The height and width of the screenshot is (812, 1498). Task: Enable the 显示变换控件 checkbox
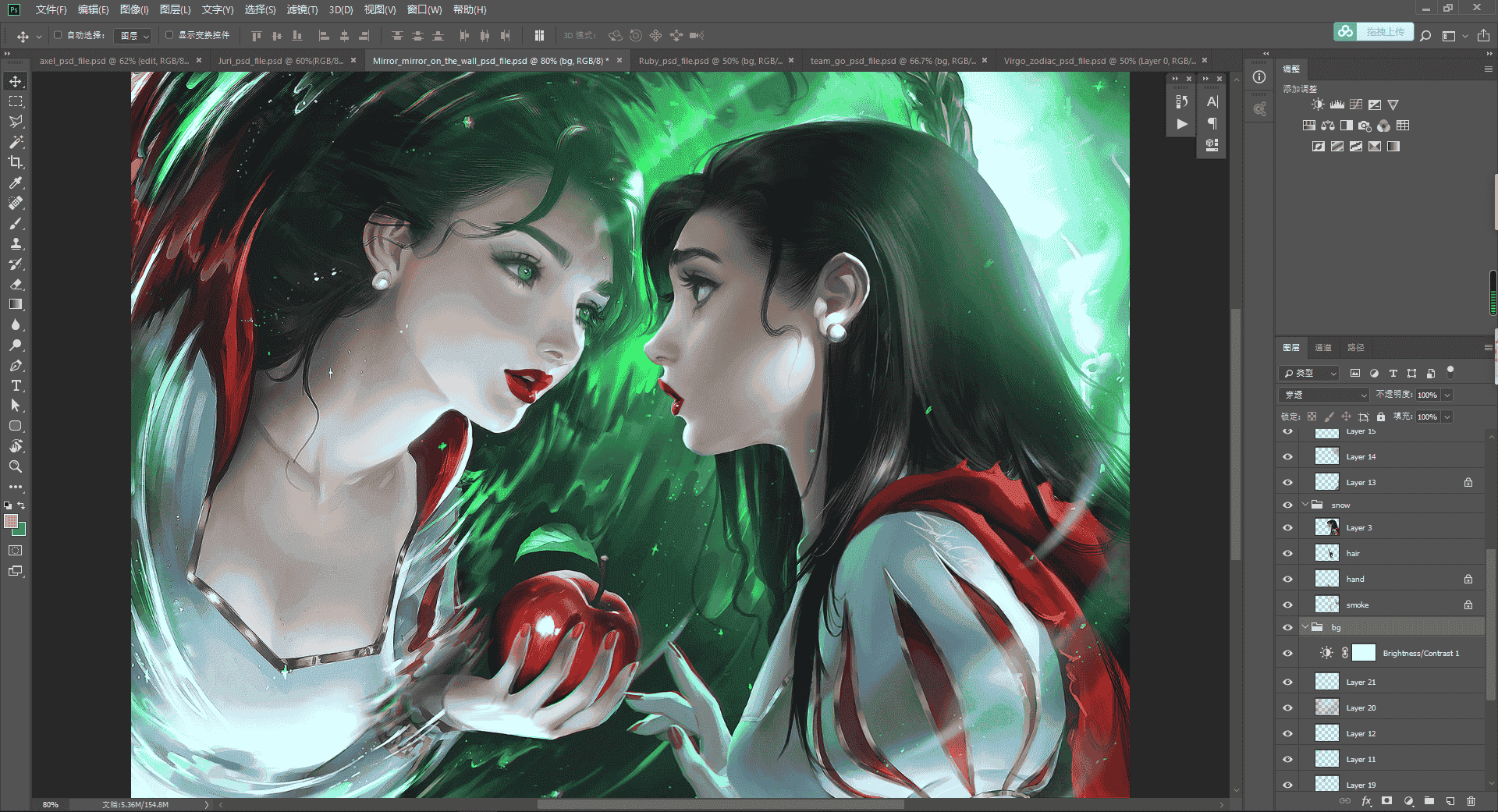click(x=169, y=35)
